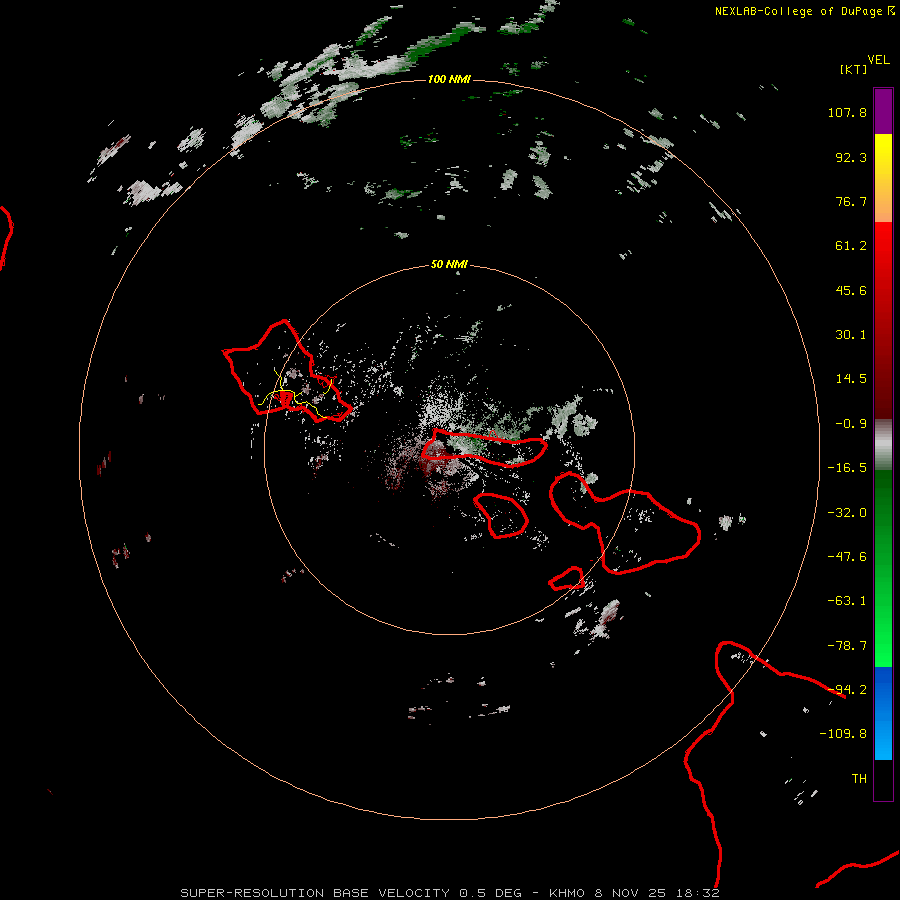
Task: Click the yellow-orange band of velocity scale
Action: 883,178
